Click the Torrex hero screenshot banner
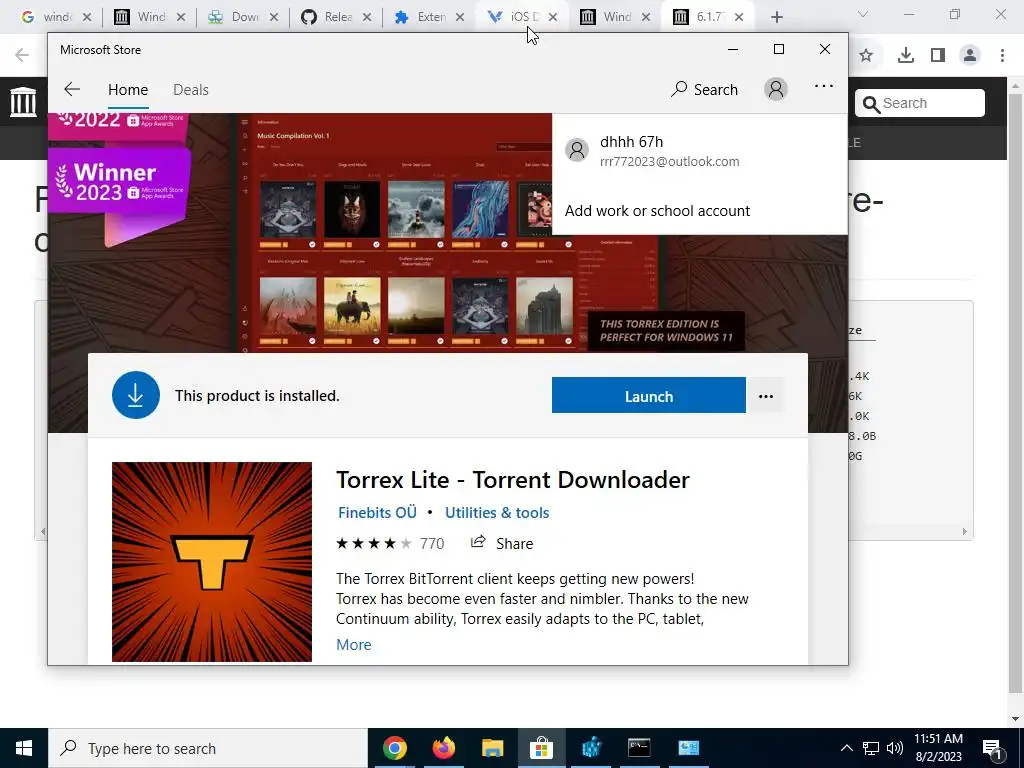This screenshot has height=768, width=1024. (x=448, y=232)
